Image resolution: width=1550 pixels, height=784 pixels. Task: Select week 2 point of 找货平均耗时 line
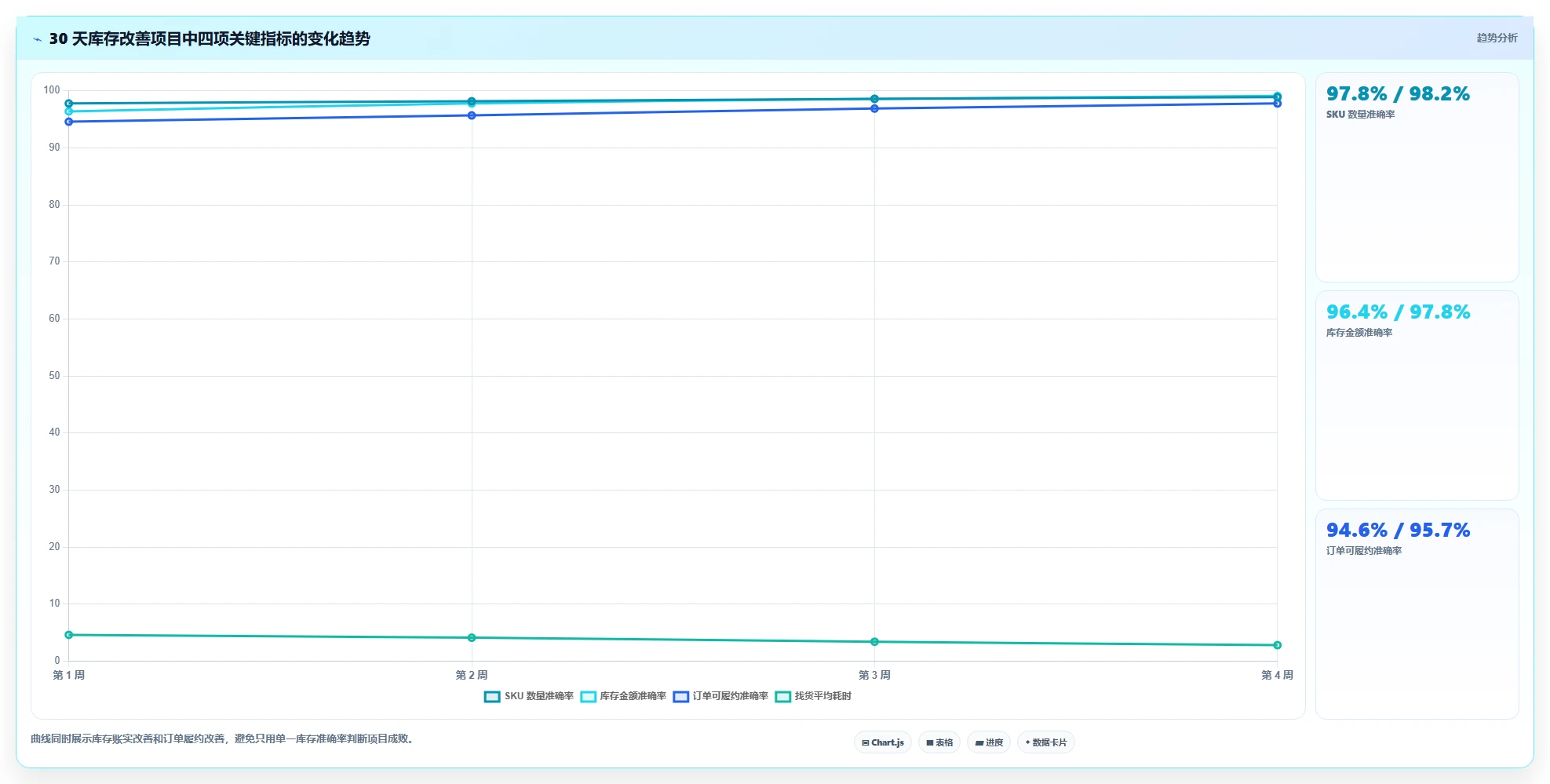[472, 638]
